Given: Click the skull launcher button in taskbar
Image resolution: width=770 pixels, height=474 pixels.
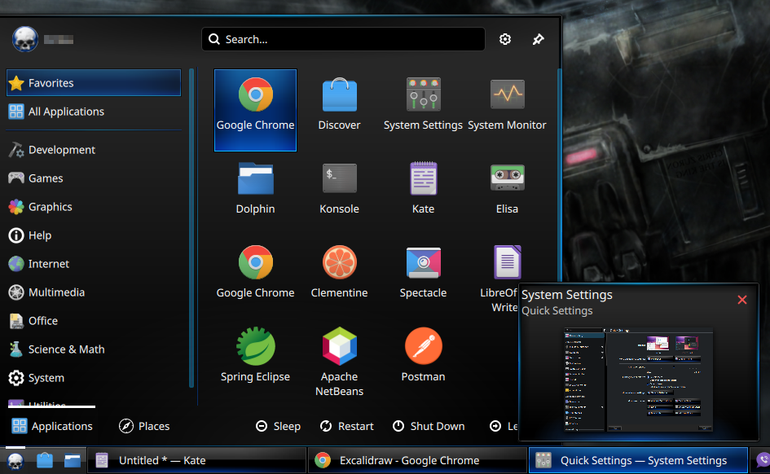Looking at the screenshot, I should [x=15, y=460].
